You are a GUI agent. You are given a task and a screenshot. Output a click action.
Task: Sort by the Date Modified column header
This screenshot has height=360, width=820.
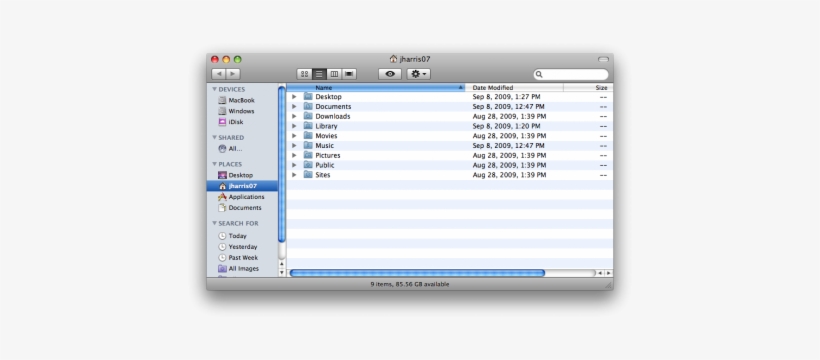click(515, 88)
